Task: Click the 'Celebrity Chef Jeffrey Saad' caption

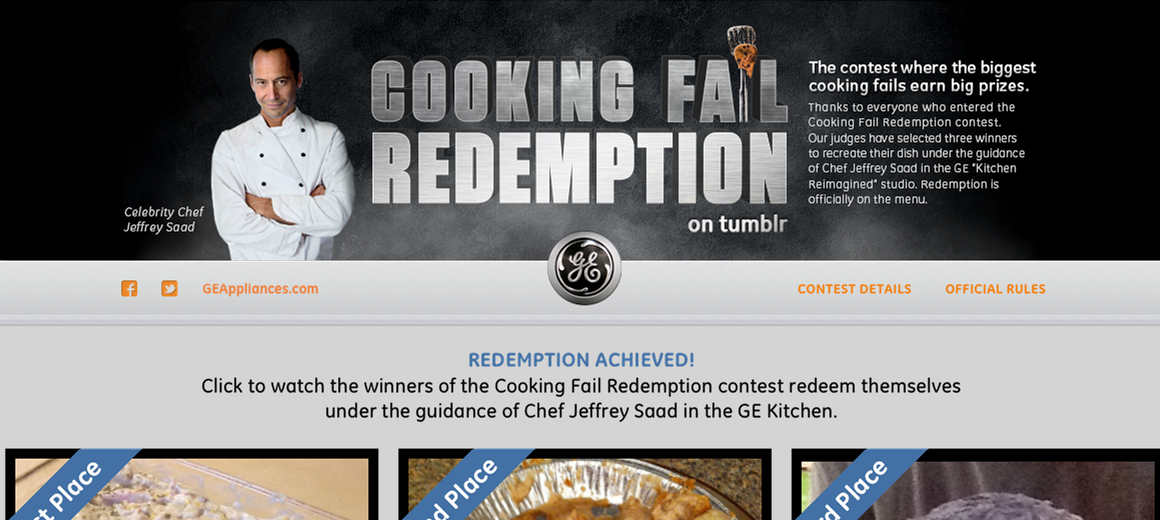Action: pyautogui.click(x=163, y=220)
